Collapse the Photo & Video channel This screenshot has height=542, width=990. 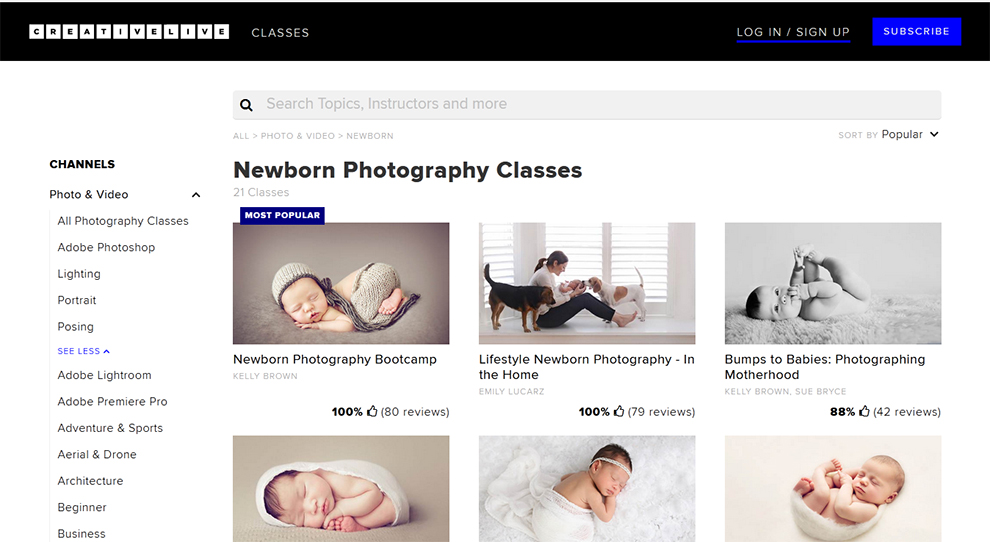(x=196, y=195)
